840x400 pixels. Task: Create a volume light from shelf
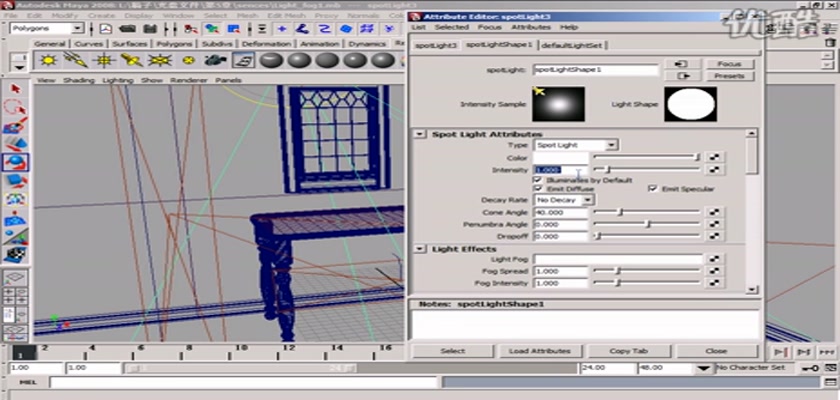pos(188,60)
